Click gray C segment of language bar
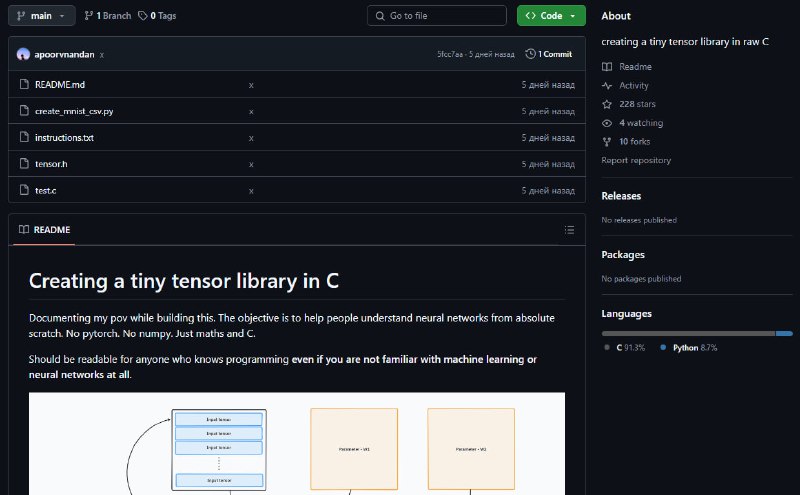Screen dimensions: 800x495 [x=688, y=334]
